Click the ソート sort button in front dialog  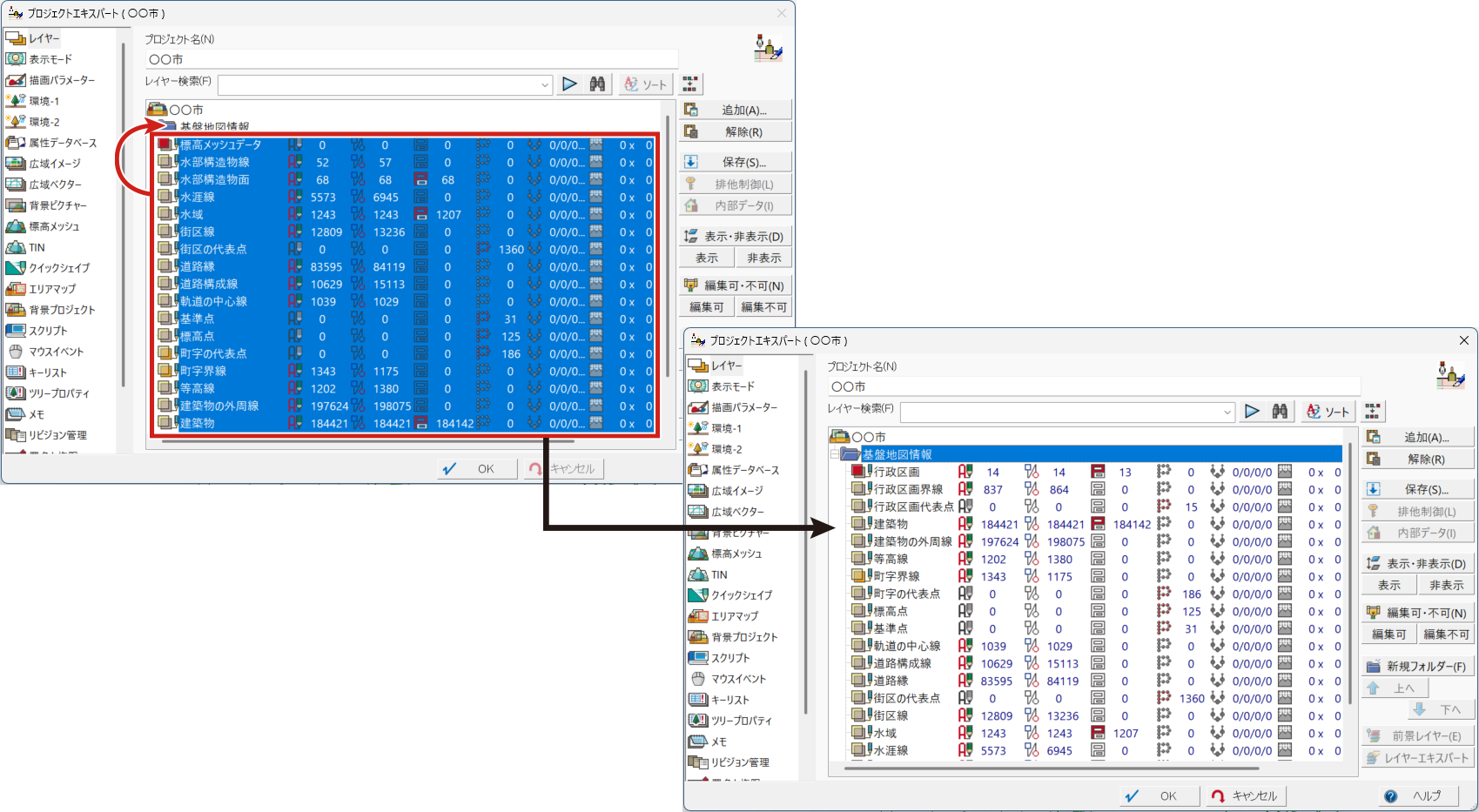coord(1328,412)
